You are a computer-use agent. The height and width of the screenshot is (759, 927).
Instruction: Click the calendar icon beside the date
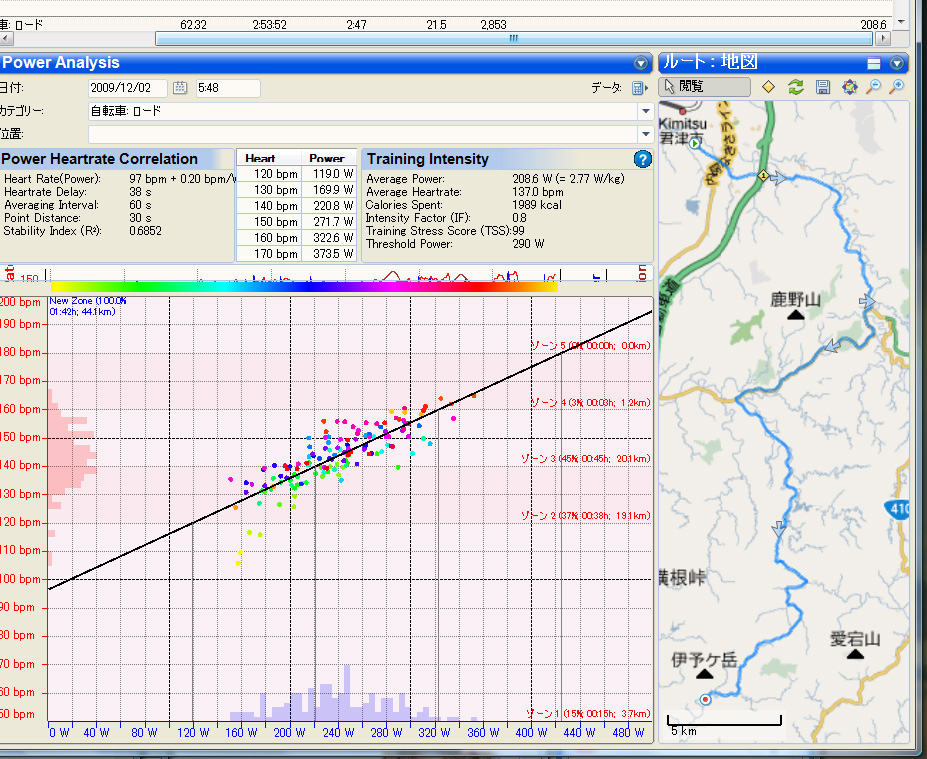(180, 88)
